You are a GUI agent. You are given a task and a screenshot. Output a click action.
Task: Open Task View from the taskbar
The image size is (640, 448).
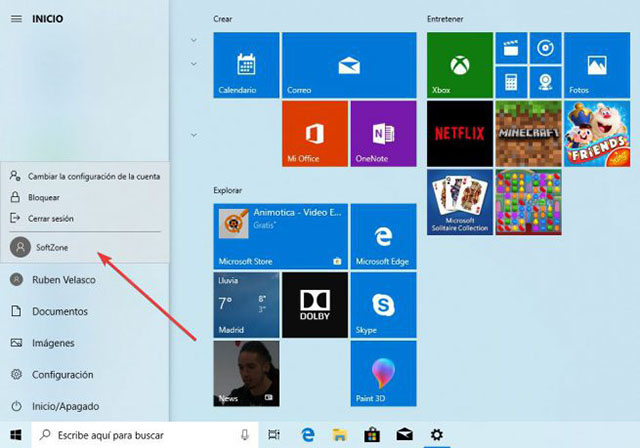tap(274, 435)
